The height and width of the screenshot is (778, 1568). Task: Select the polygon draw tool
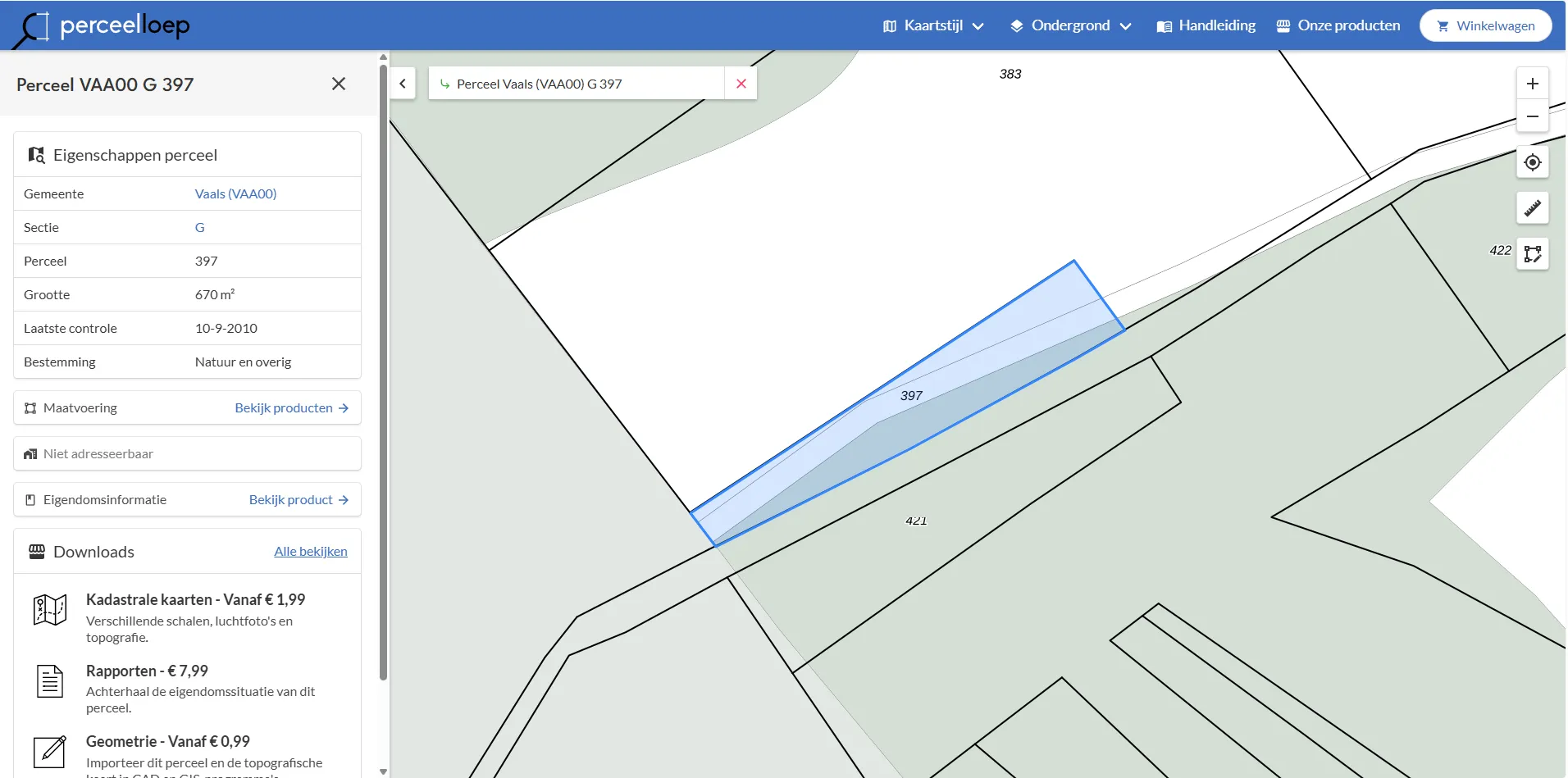pyautogui.click(x=1532, y=254)
